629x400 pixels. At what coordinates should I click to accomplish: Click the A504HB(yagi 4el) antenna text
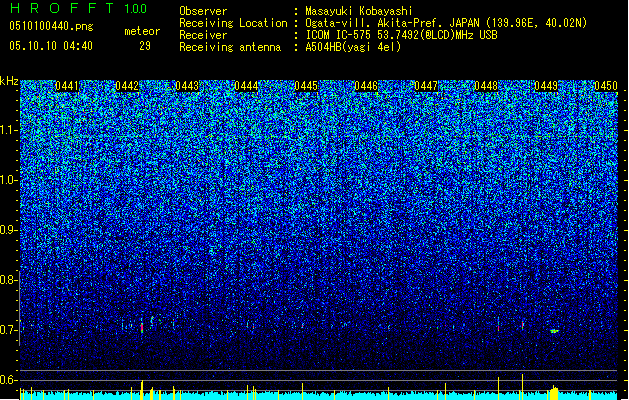coord(353,47)
